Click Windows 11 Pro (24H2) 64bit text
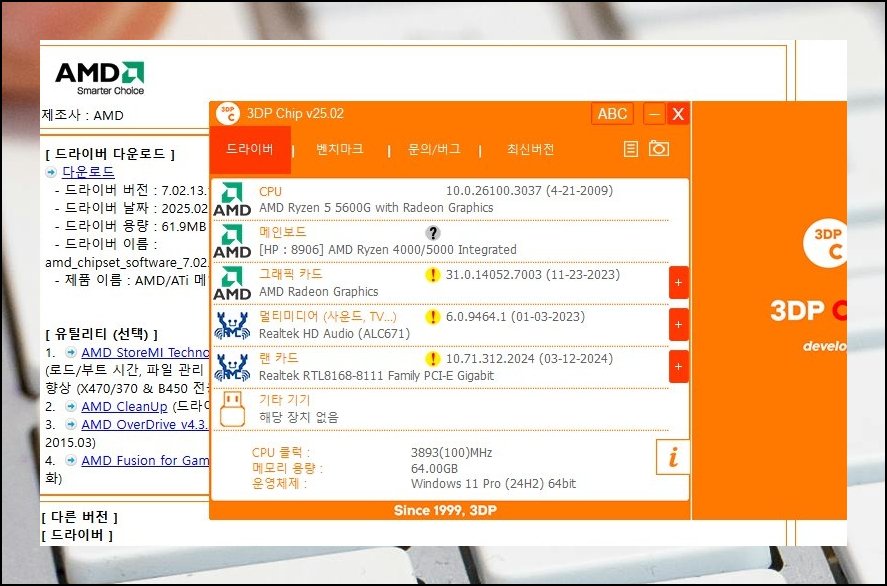Viewport: 887px width, 586px height. tap(493, 484)
